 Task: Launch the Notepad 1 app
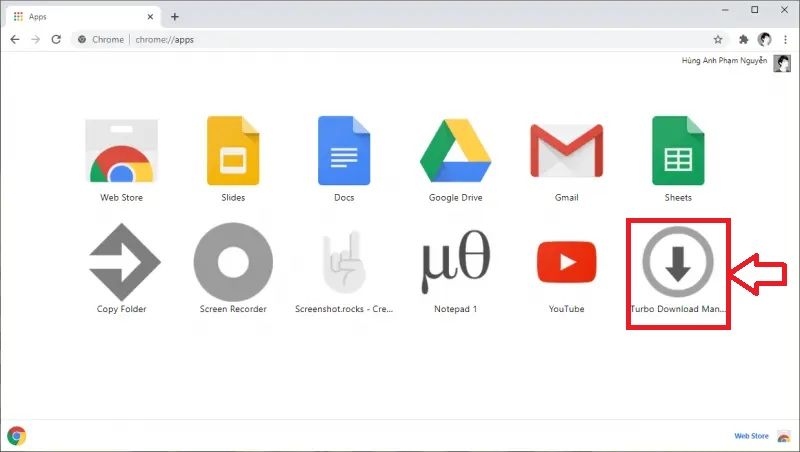[456, 262]
